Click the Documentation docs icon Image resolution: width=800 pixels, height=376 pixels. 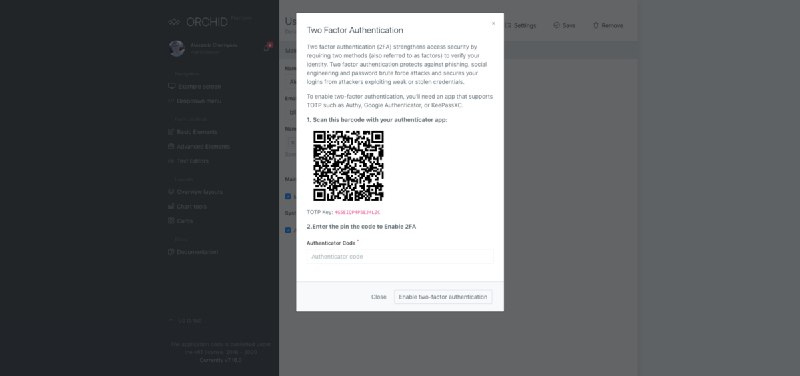click(x=171, y=252)
